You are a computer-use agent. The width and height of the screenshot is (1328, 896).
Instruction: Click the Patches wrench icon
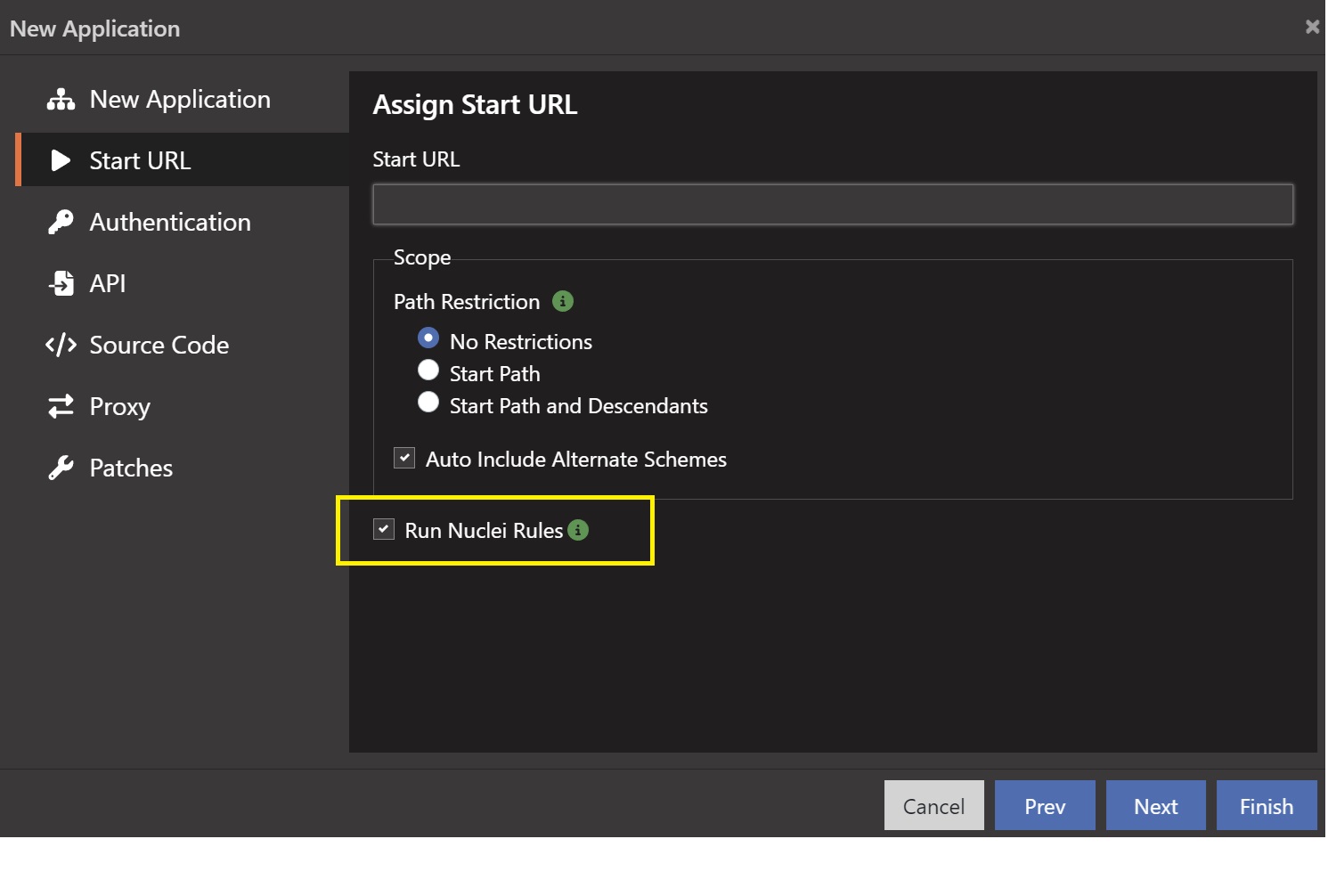[61, 468]
